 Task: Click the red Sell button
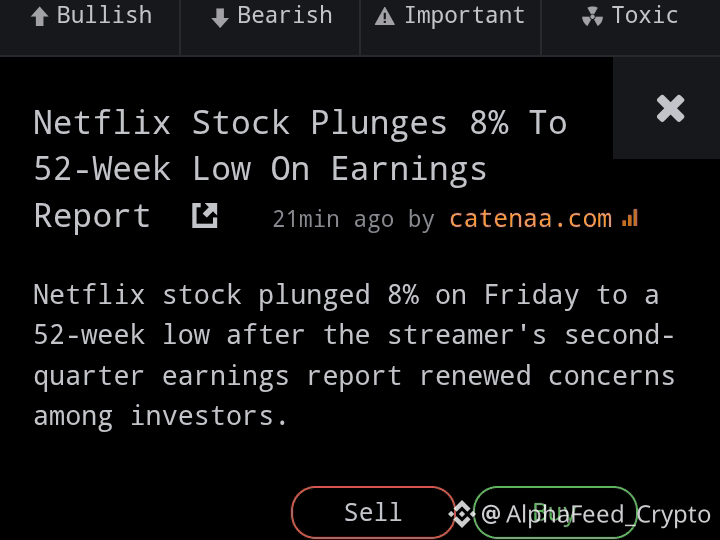373,512
